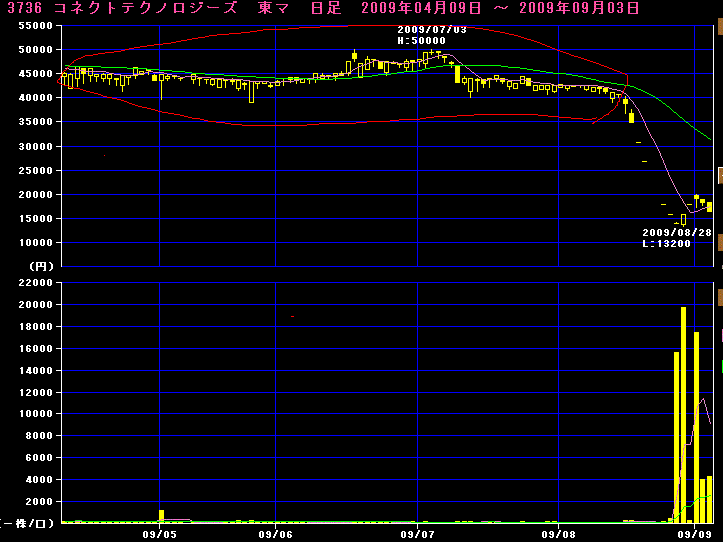The height and width of the screenshot is (542, 723).
Task: Click the 10000 price axis label
Action: 35,243
